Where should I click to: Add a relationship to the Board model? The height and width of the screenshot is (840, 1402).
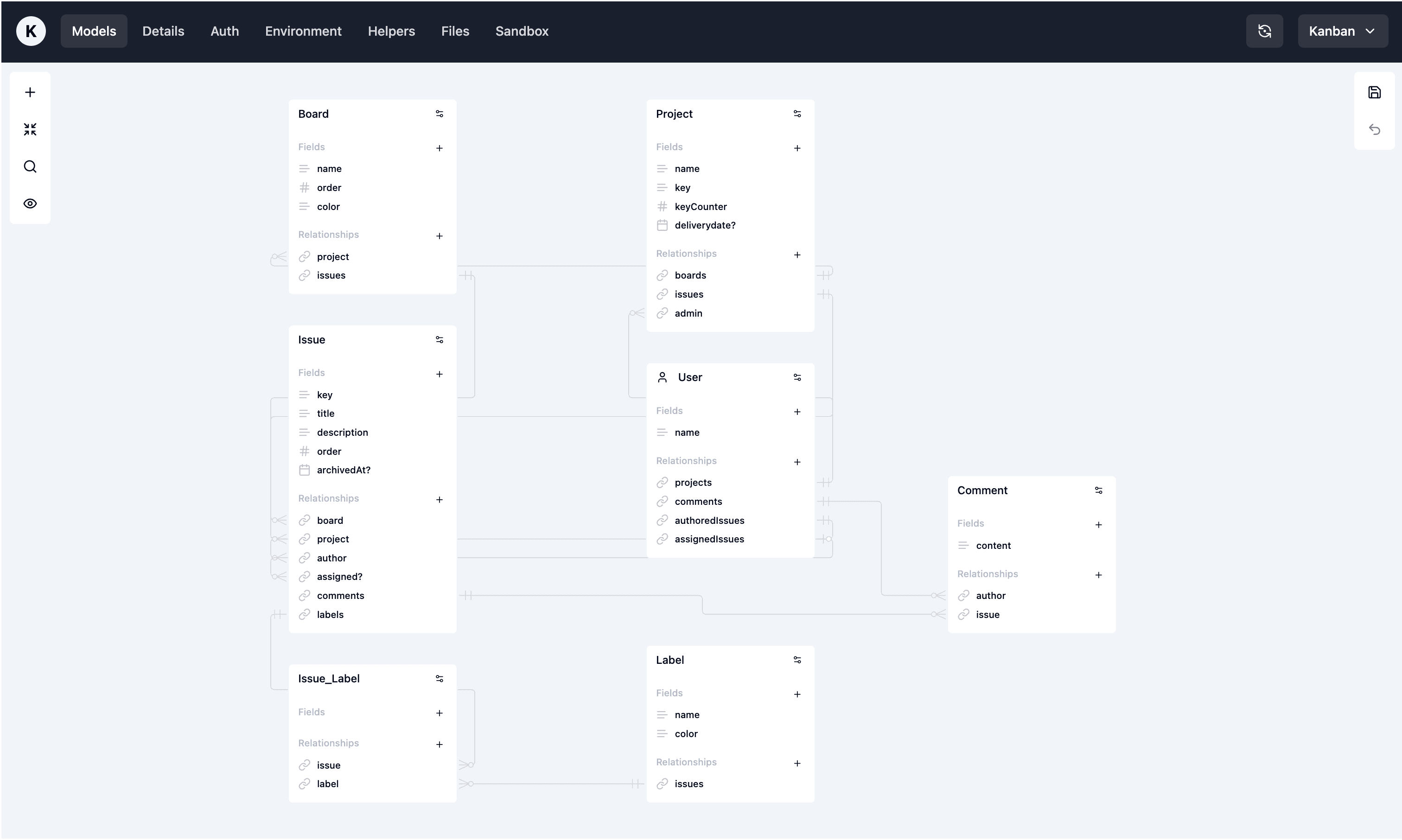coord(439,236)
